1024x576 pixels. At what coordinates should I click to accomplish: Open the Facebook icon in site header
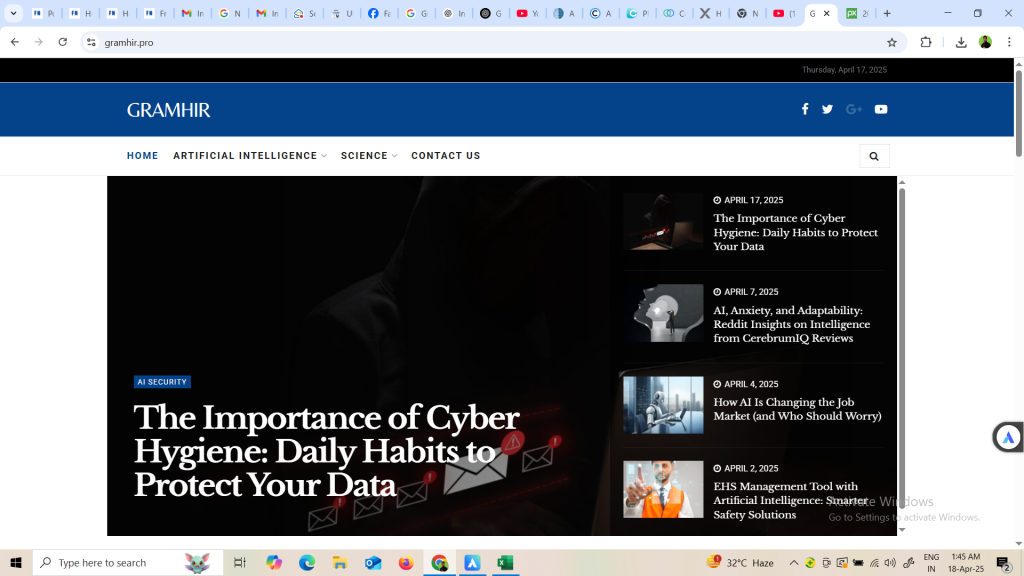pos(805,109)
